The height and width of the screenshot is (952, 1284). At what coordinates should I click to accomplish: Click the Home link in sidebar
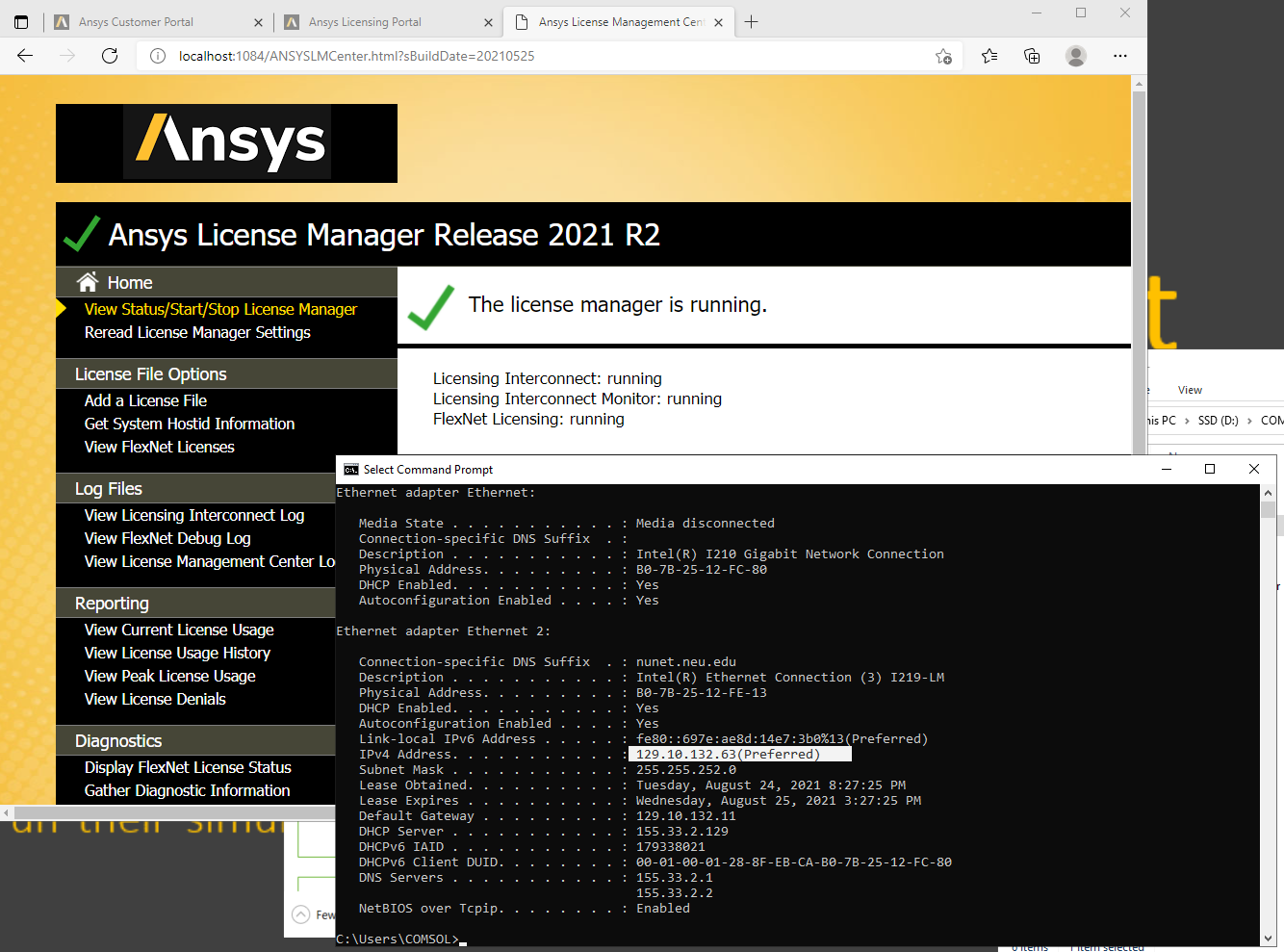coord(130,282)
